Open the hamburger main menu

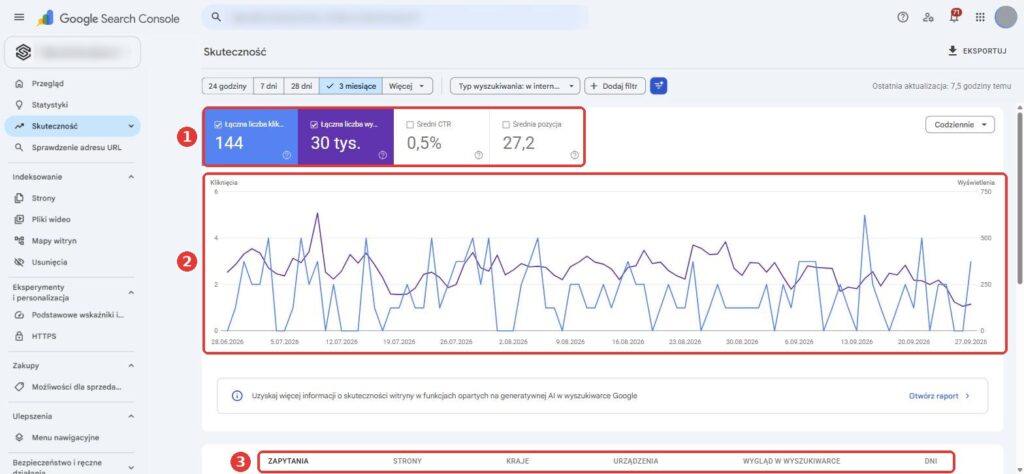(19, 18)
